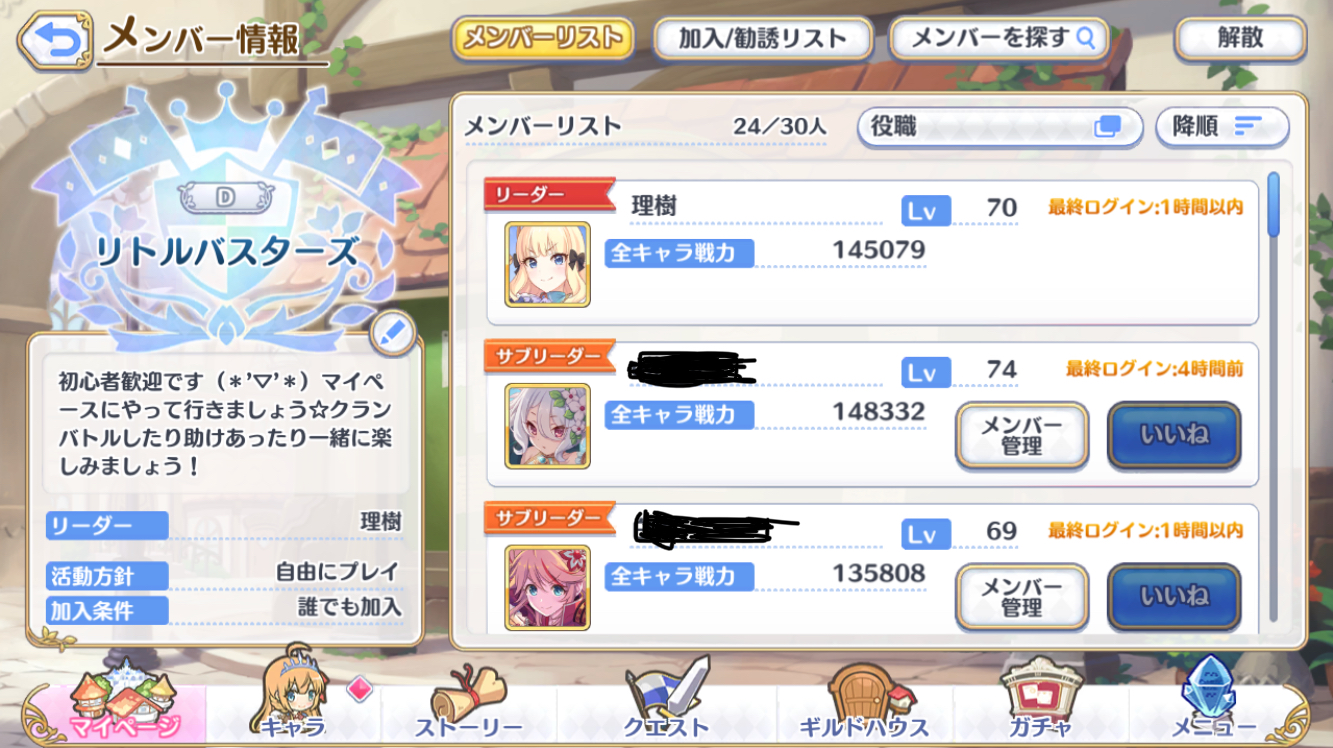Open キャラ character icon in bottom bar
The image size is (1333, 748).
point(292,698)
